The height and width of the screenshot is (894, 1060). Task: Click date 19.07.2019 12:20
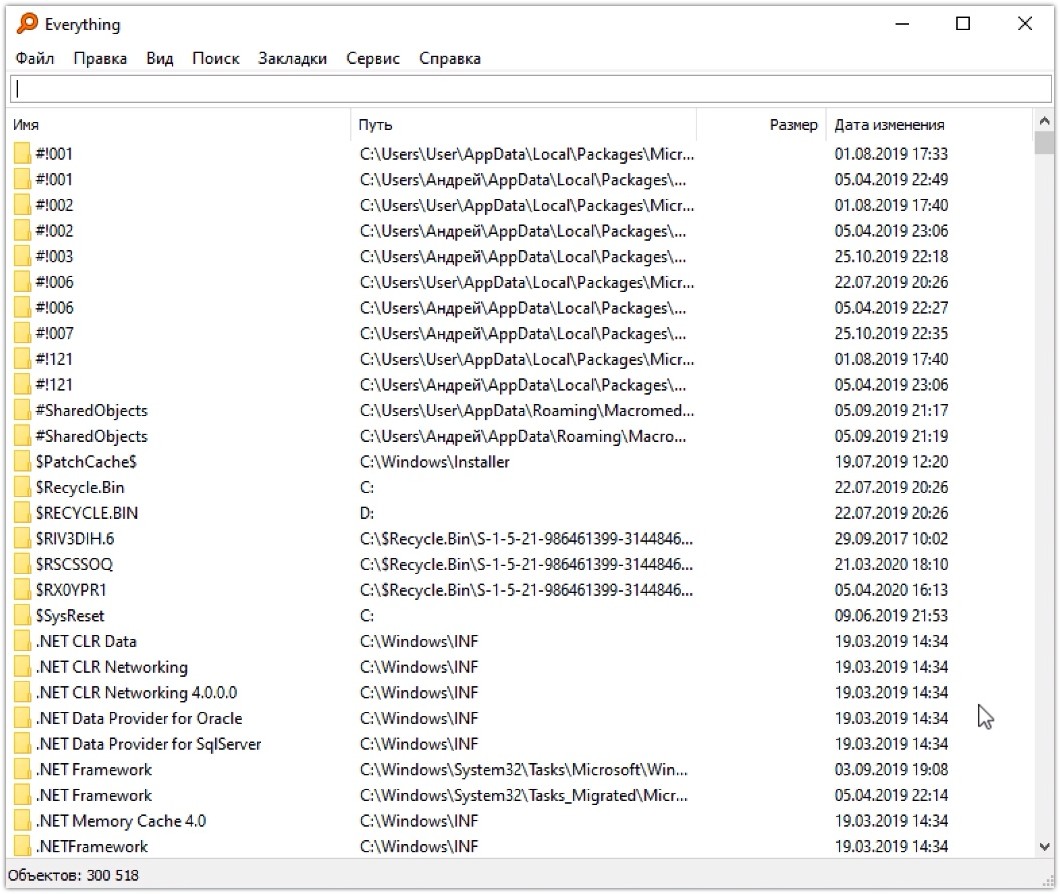click(891, 462)
